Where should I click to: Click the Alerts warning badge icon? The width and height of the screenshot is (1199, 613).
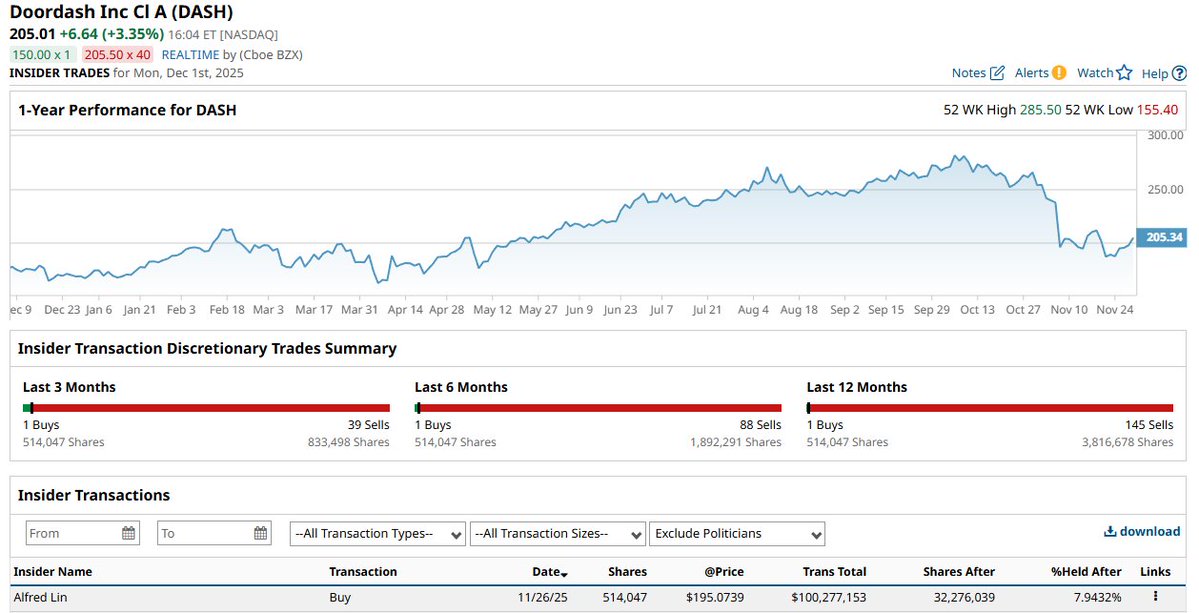(x=1058, y=72)
